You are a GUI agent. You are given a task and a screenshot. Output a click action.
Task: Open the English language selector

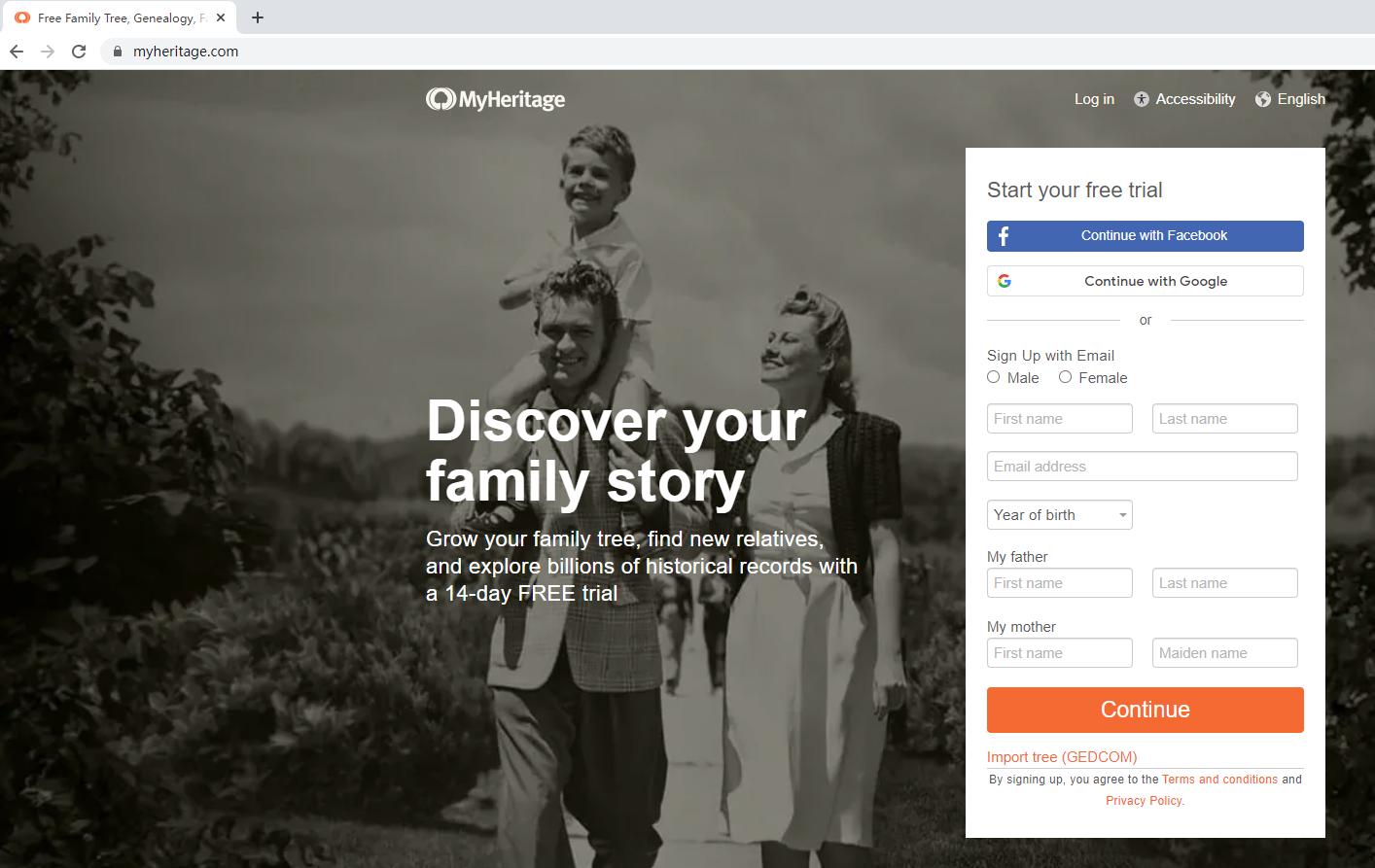[1301, 99]
